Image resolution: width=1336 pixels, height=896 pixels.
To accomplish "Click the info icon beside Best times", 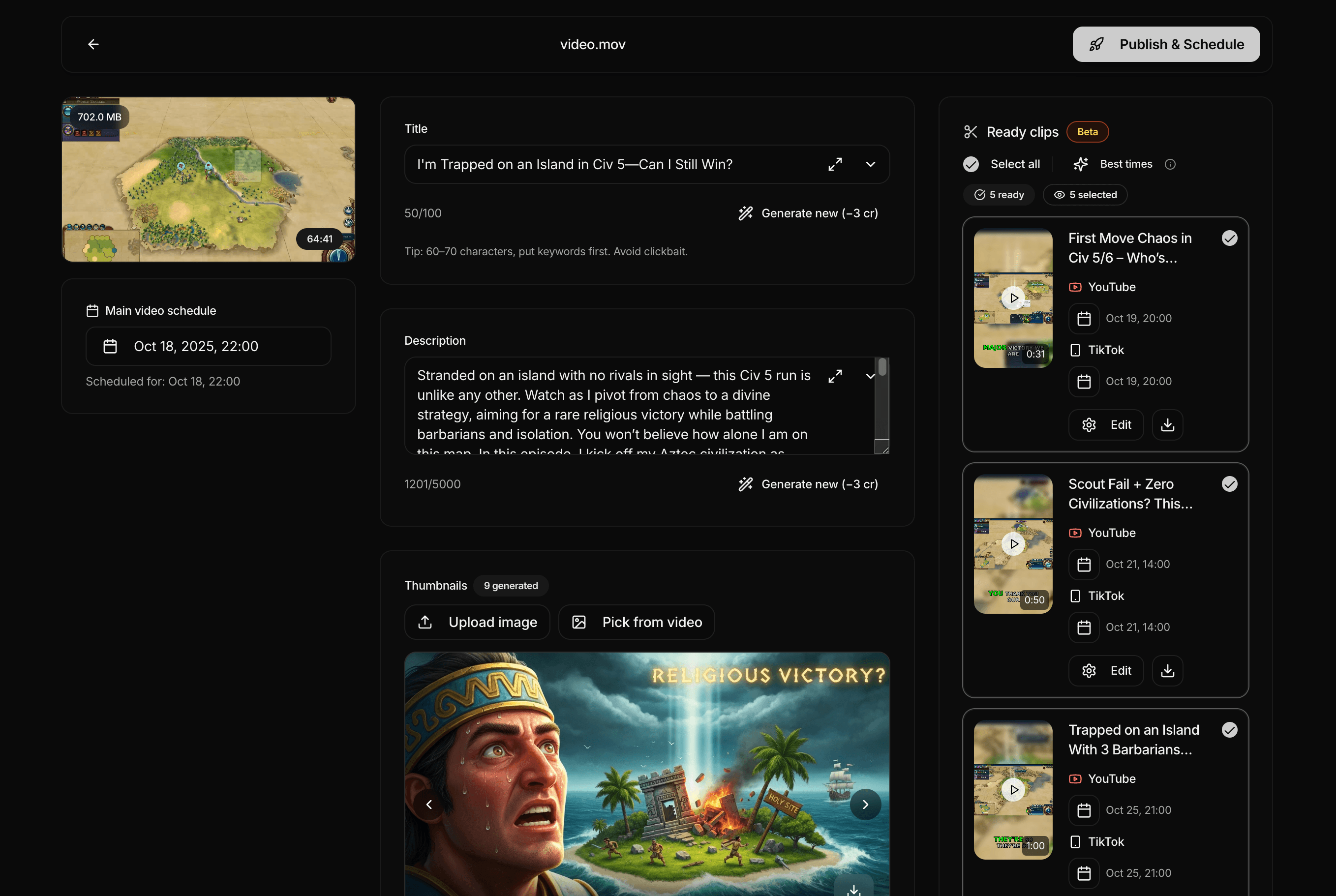I will [x=1171, y=164].
